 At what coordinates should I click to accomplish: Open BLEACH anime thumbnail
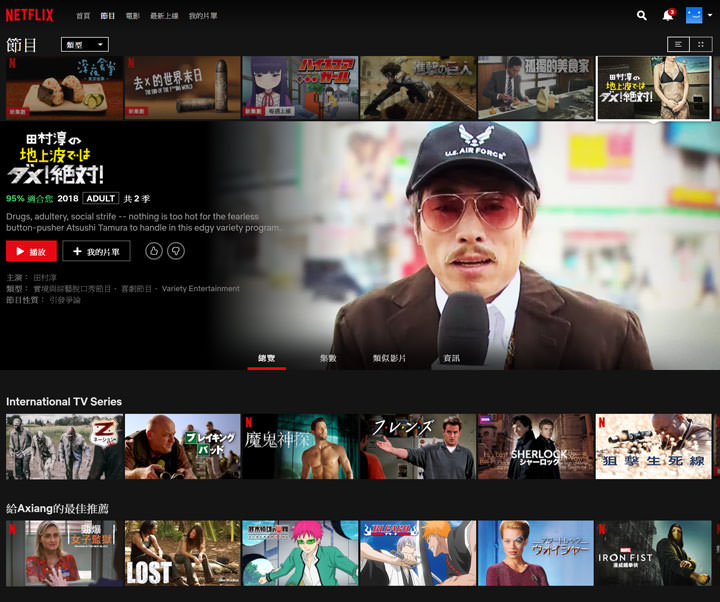(x=418, y=553)
